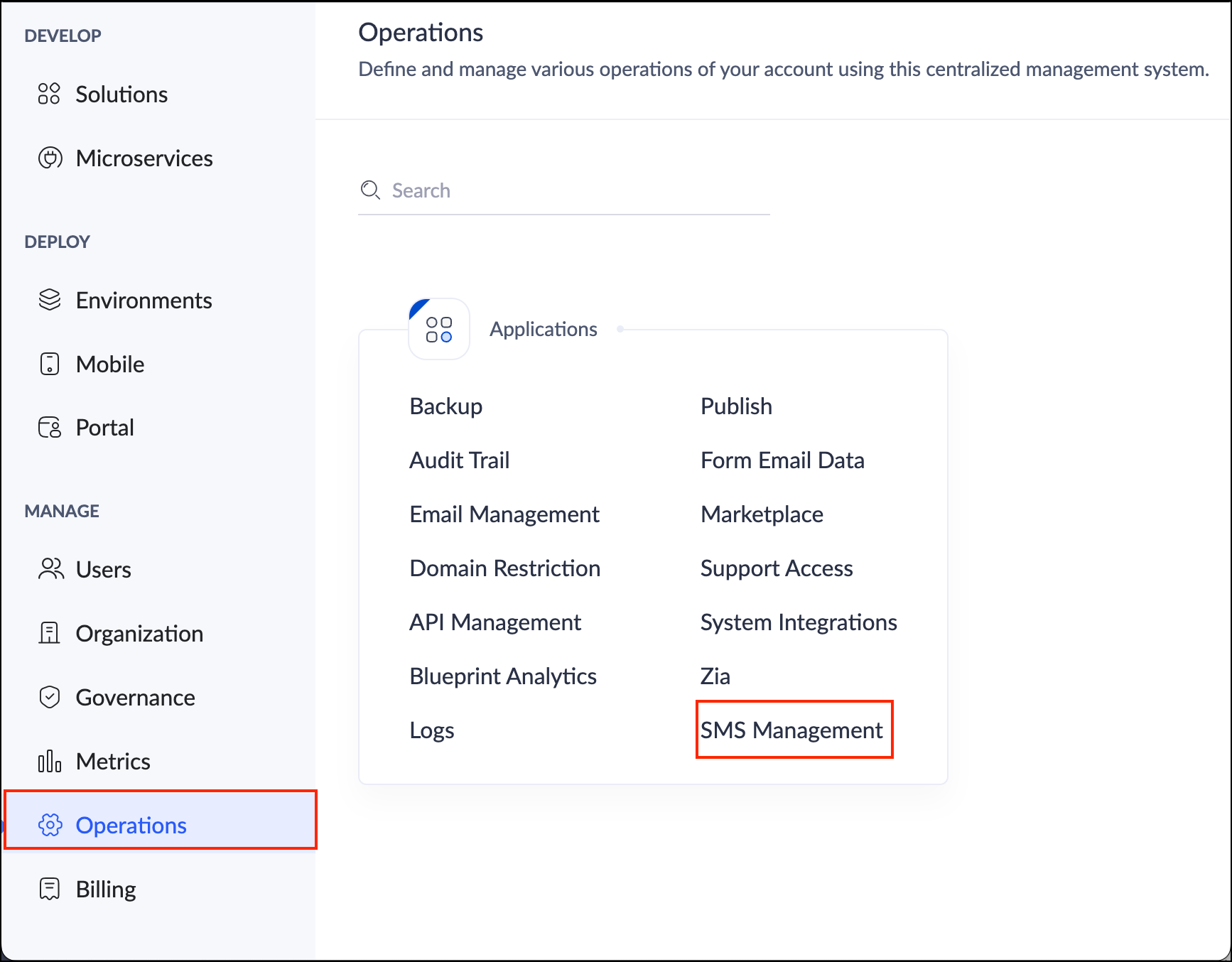Viewport: 1232px width, 962px height.
Task: Click the Billing receipt icon
Action: pyautogui.click(x=50, y=889)
